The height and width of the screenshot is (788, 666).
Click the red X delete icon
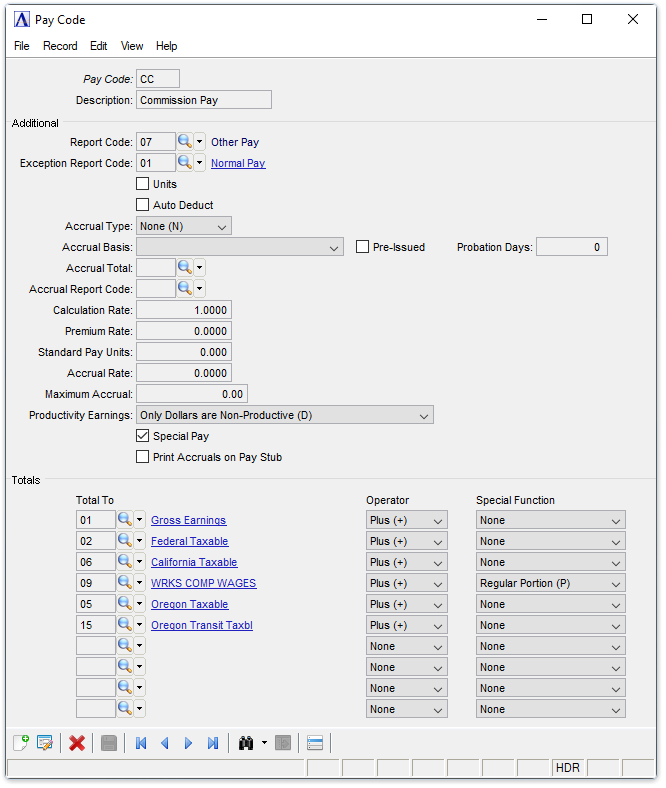tap(77, 743)
